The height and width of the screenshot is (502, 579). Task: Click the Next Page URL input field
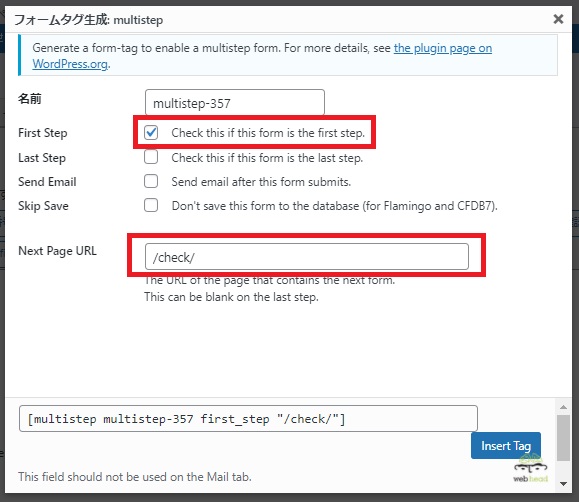307,257
